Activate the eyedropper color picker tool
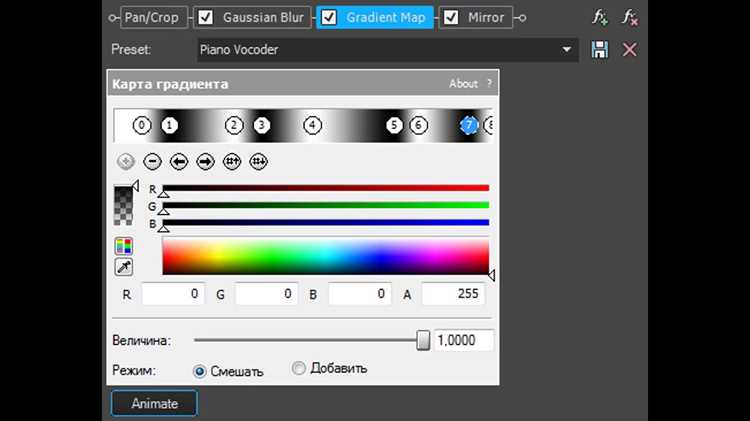Screen dimensions: 750x421 tap(123, 267)
